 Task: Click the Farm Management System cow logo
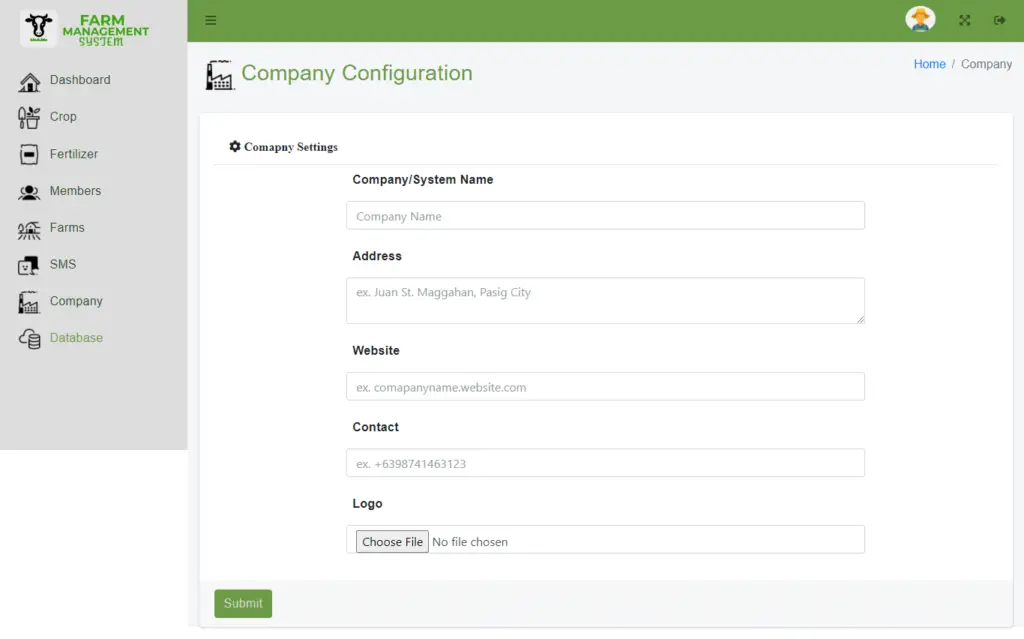(35, 28)
